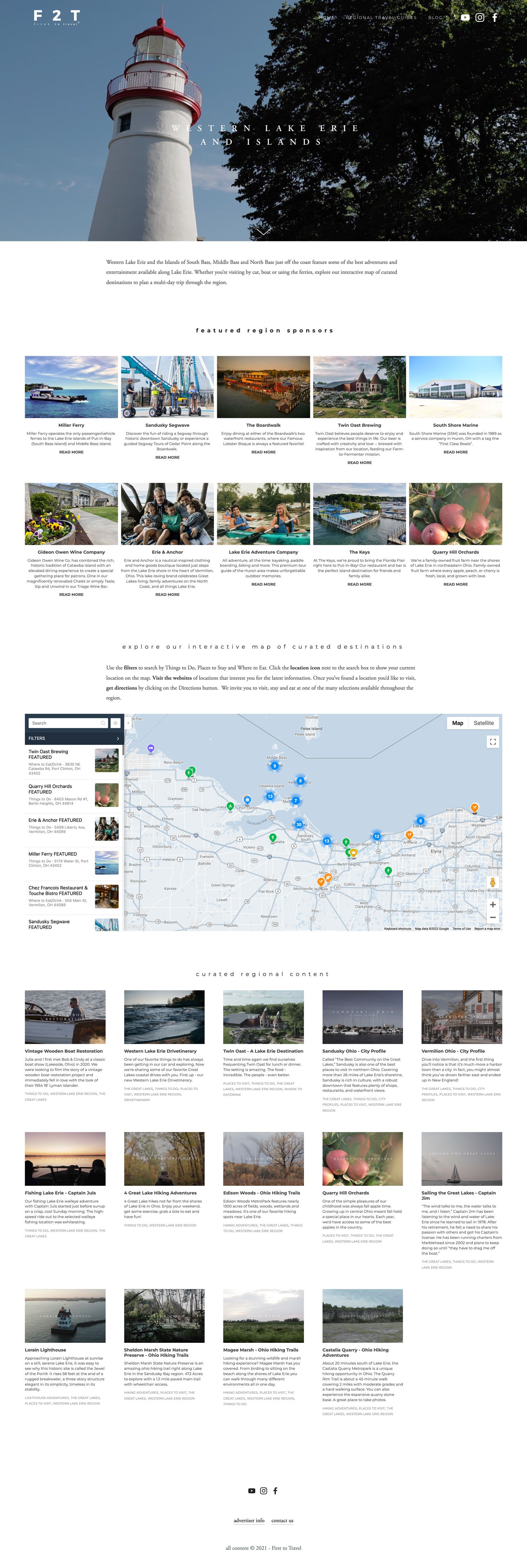The image size is (527, 1568).
Task: Click the search magnifier icon in map sidebar
Action: point(103,723)
